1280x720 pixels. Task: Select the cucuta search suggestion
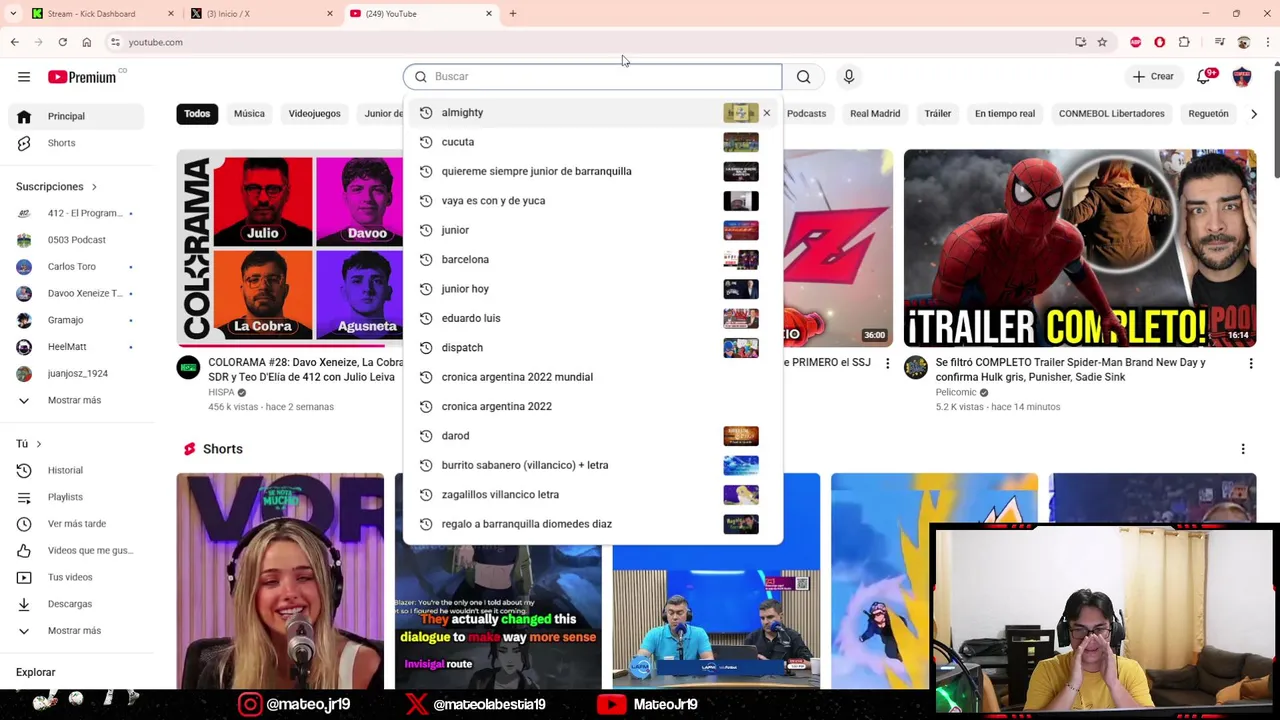click(591, 142)
